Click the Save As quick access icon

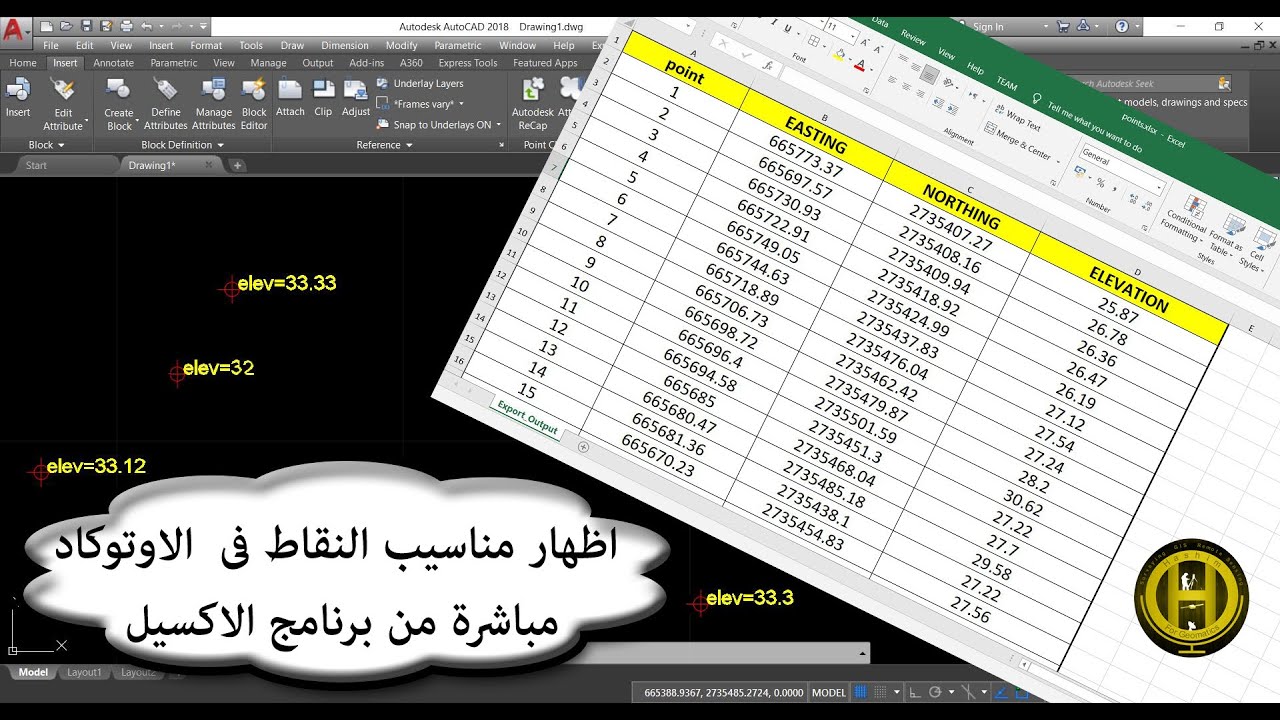pos(105,26)
